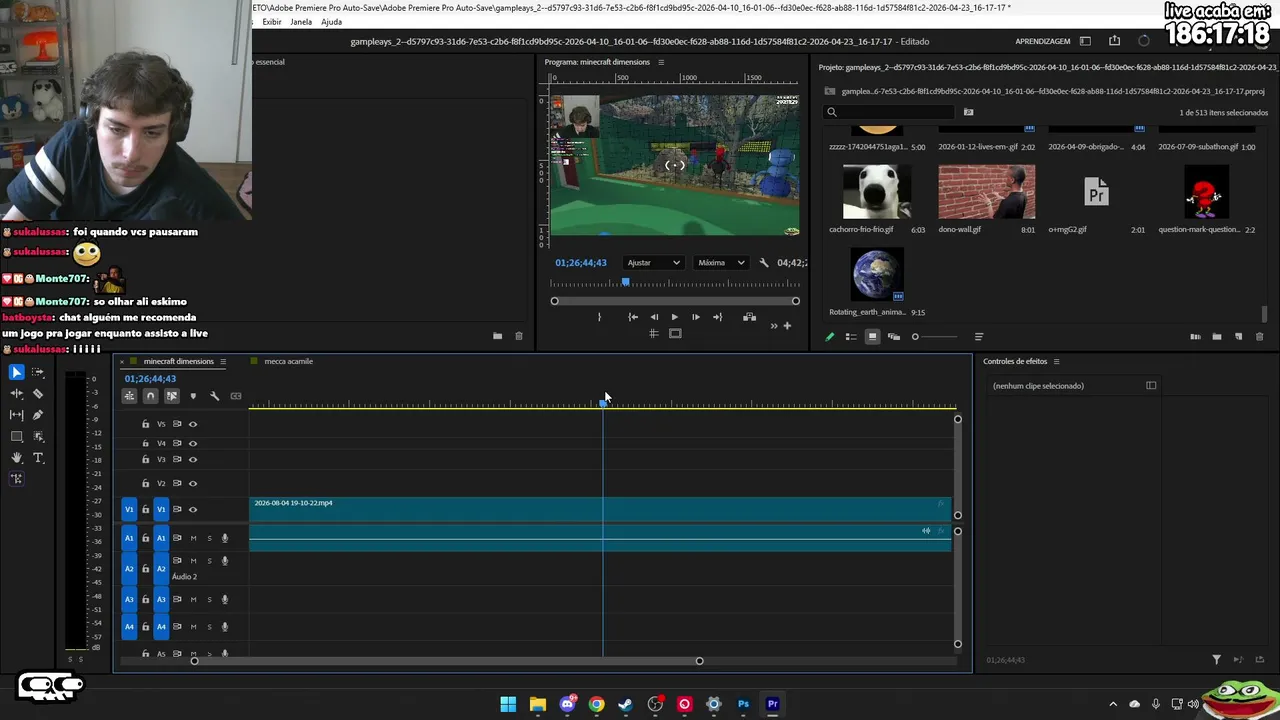The image size is (1280, 720).
Task: Open minecraft dimensions sequence panel menu
Action: (223, 362)
